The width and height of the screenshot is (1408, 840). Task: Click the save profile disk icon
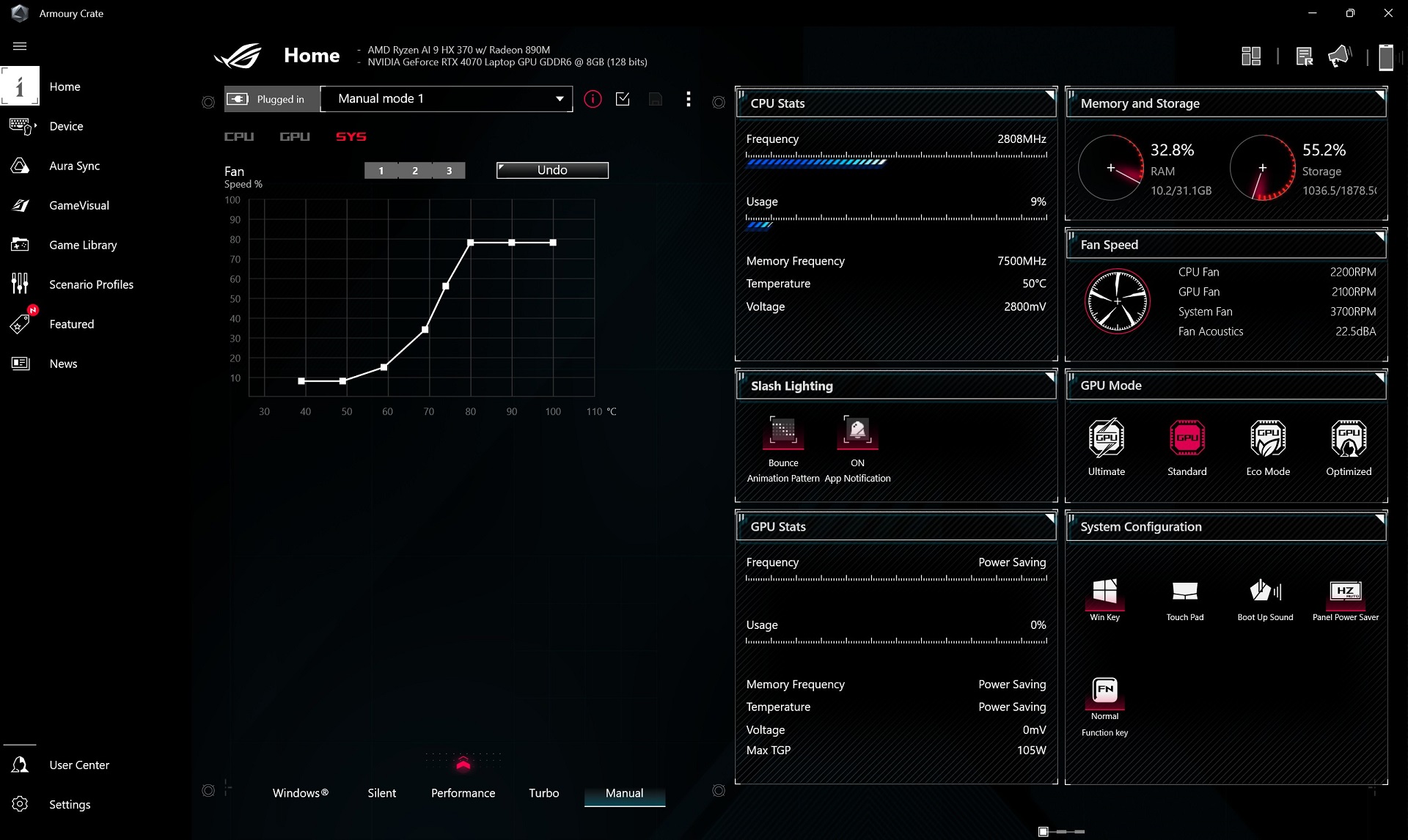tap(656, 99)
